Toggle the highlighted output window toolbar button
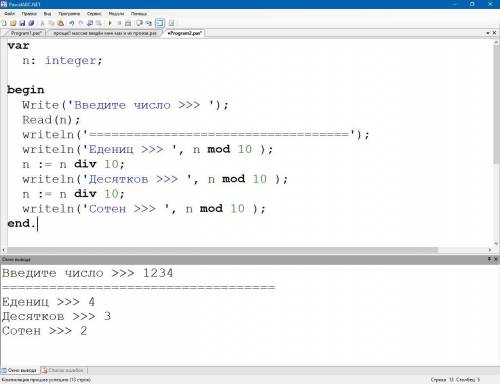This screenshot has height=384, width=500. tap(160, 23)
